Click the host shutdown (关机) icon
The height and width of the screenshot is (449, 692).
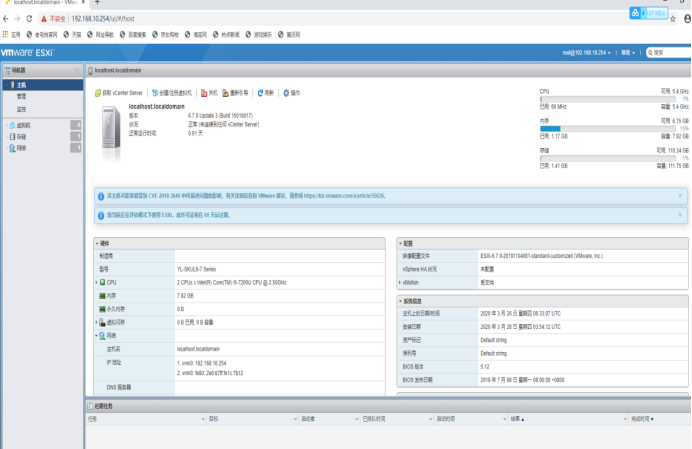[204, 92]
